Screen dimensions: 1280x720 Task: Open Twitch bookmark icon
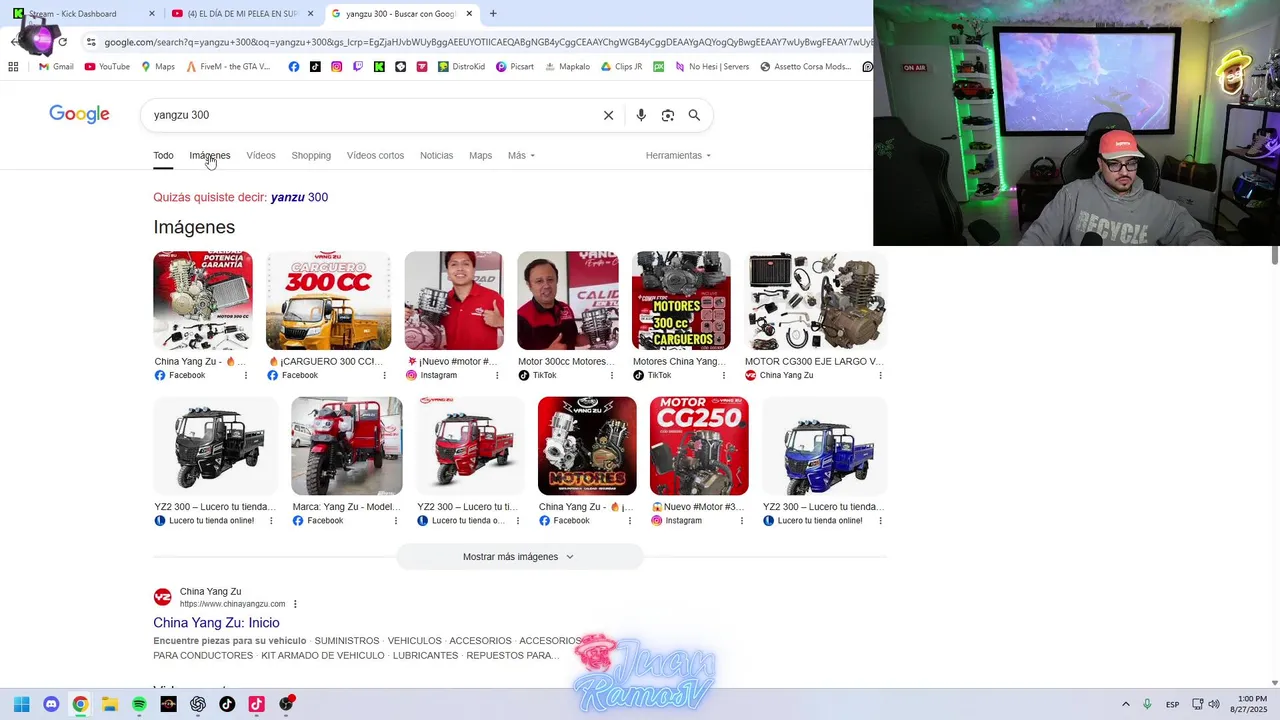[358, 67]
